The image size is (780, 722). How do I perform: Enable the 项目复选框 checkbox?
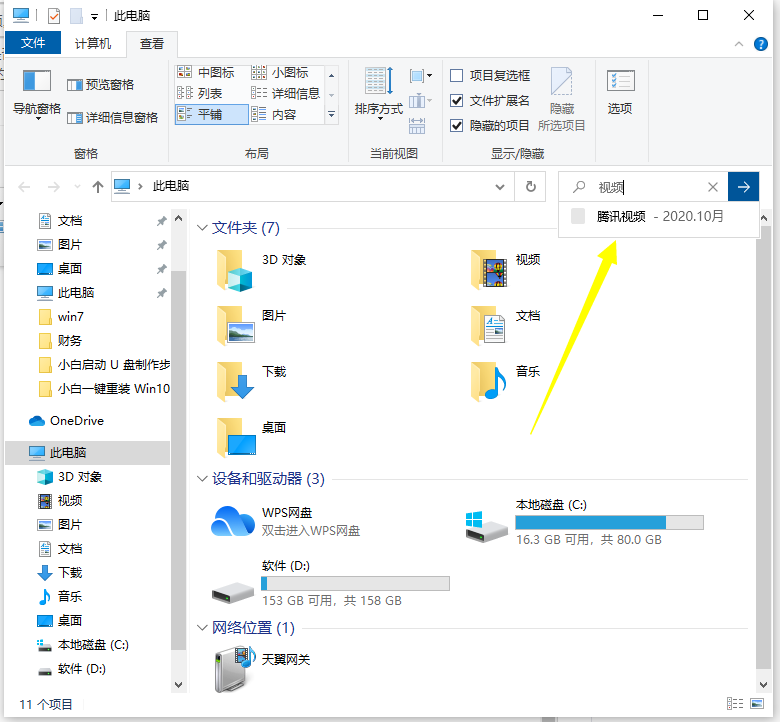tap(457, 76)
